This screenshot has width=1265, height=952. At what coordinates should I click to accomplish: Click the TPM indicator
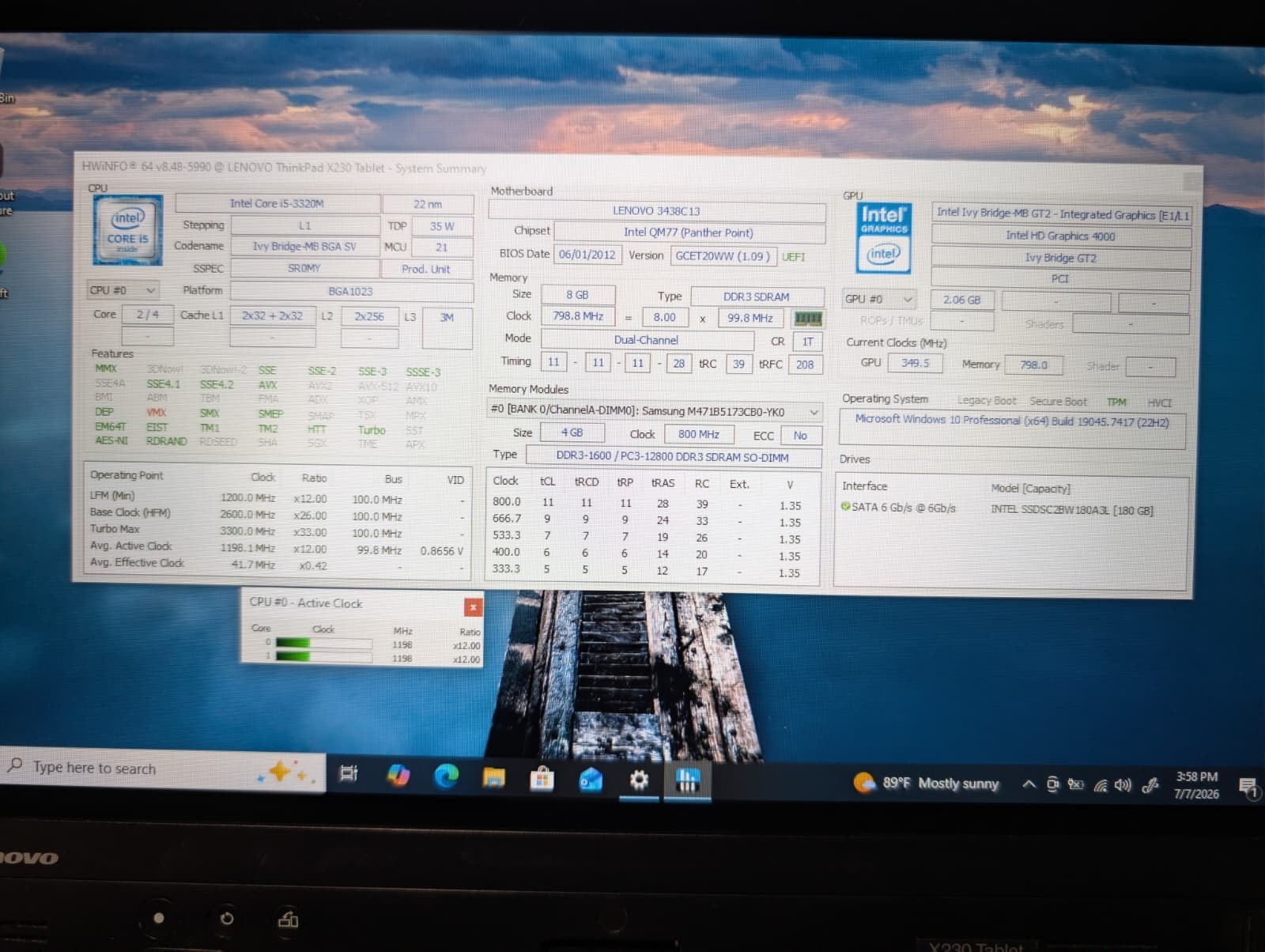[1116, 402]
